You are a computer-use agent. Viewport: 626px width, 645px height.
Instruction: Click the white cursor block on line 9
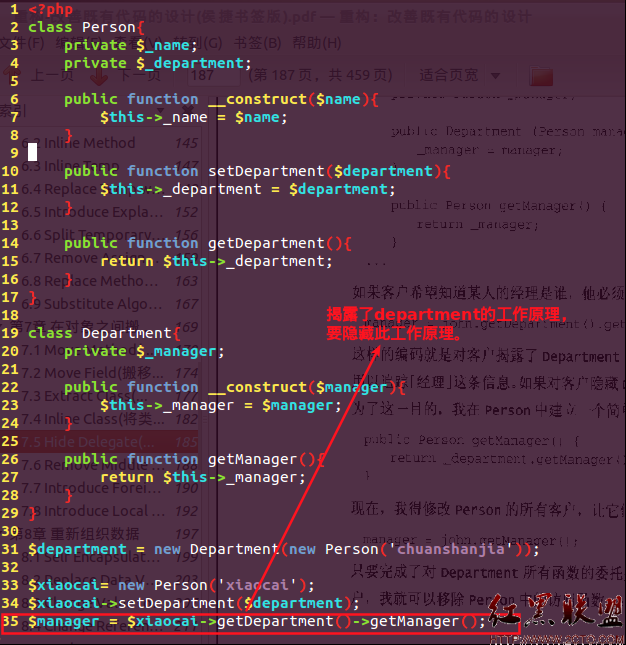pos(32,152)
